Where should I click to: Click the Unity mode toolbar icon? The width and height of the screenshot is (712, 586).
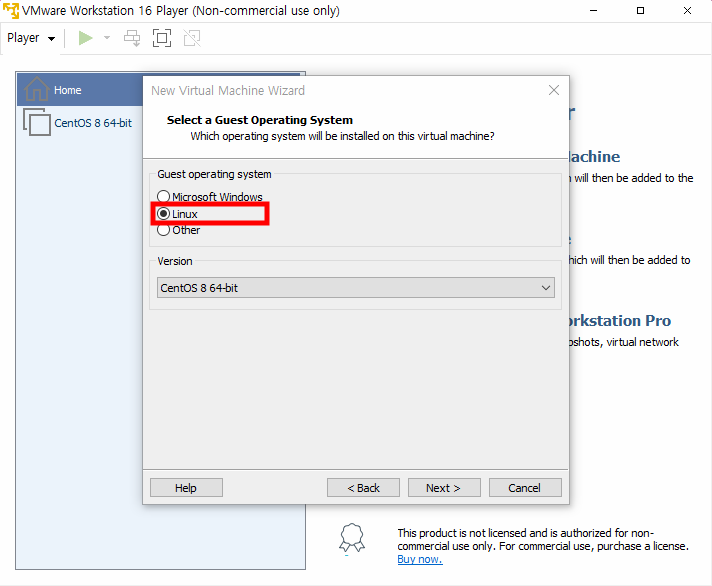point(192,38)
